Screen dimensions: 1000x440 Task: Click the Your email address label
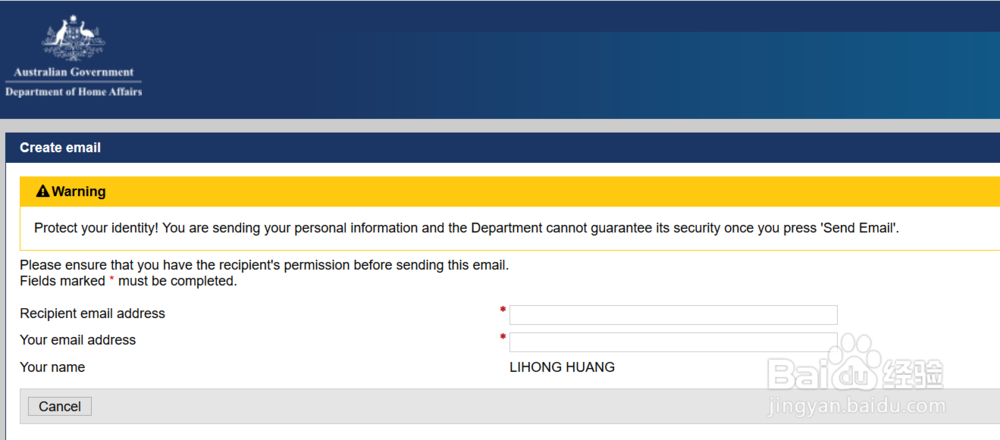point(78,341)
